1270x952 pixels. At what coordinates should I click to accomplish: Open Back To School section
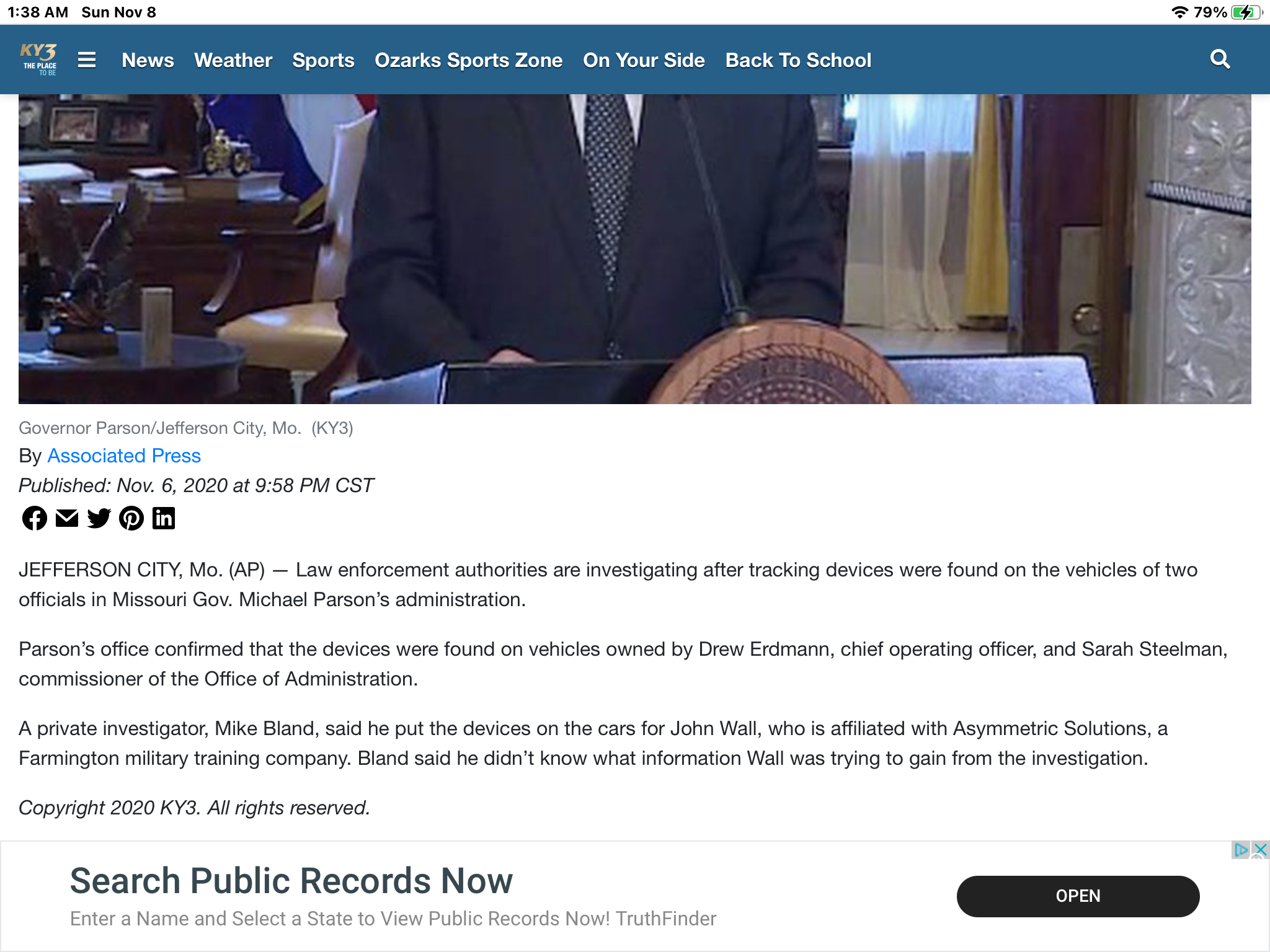click(798, 60)
